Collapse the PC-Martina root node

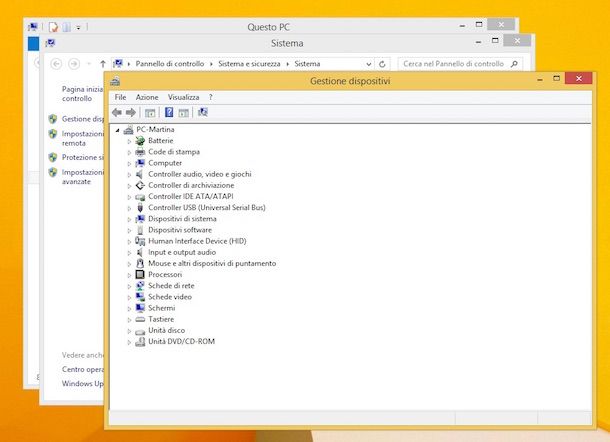pyautogui.click(x=117, y=130)
